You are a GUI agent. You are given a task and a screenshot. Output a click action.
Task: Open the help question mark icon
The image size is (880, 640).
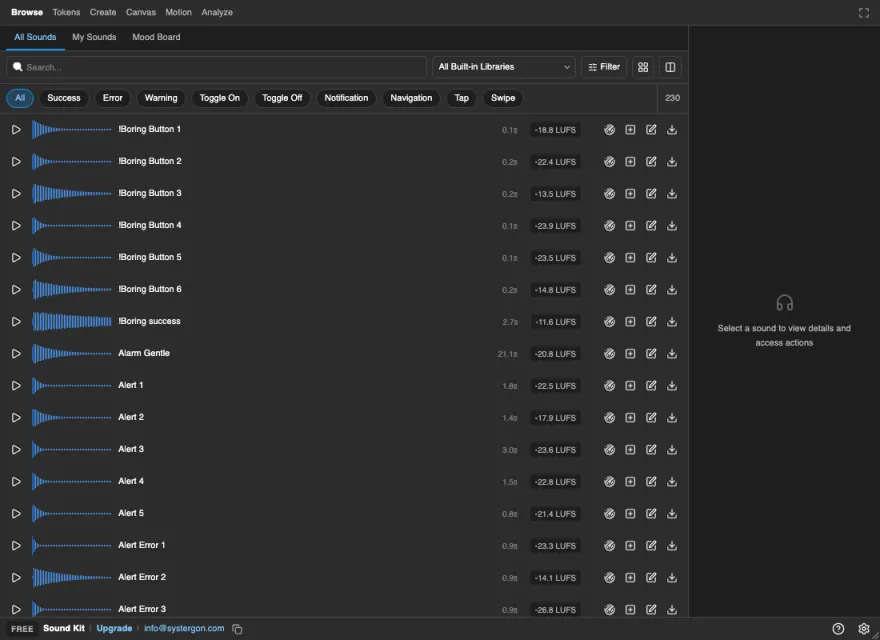pyautogui.click(x=838, y=629)
